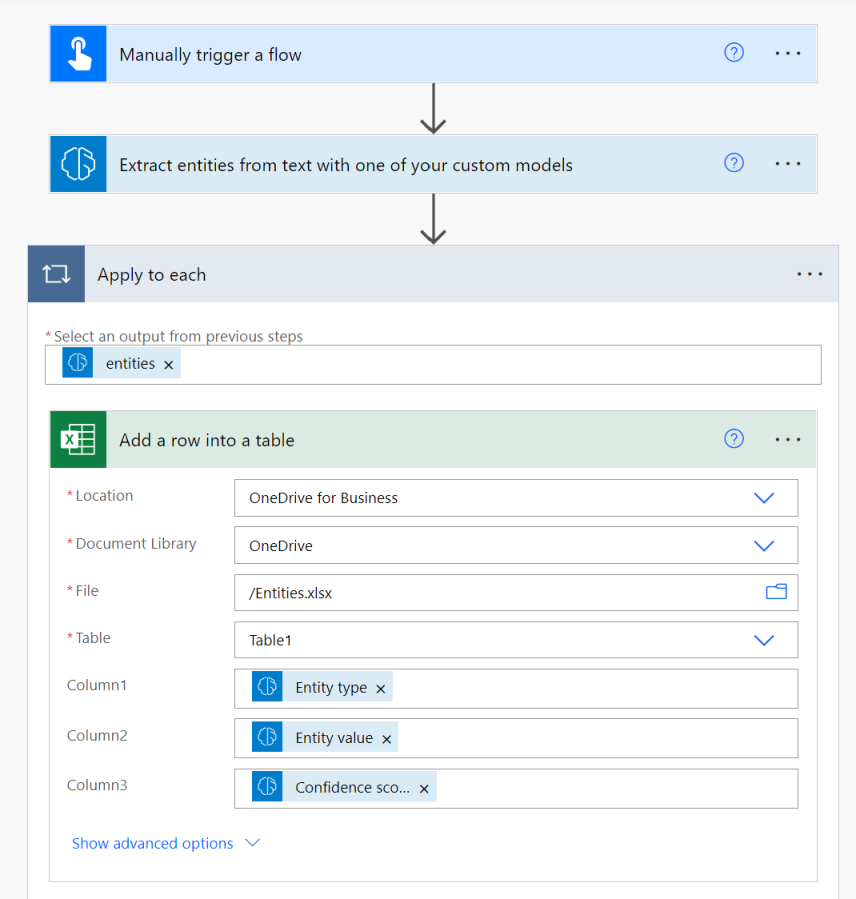The width and height of the screenshot is (856, 899).
Task: Expand Show advanced options
Action: point(152,843)
